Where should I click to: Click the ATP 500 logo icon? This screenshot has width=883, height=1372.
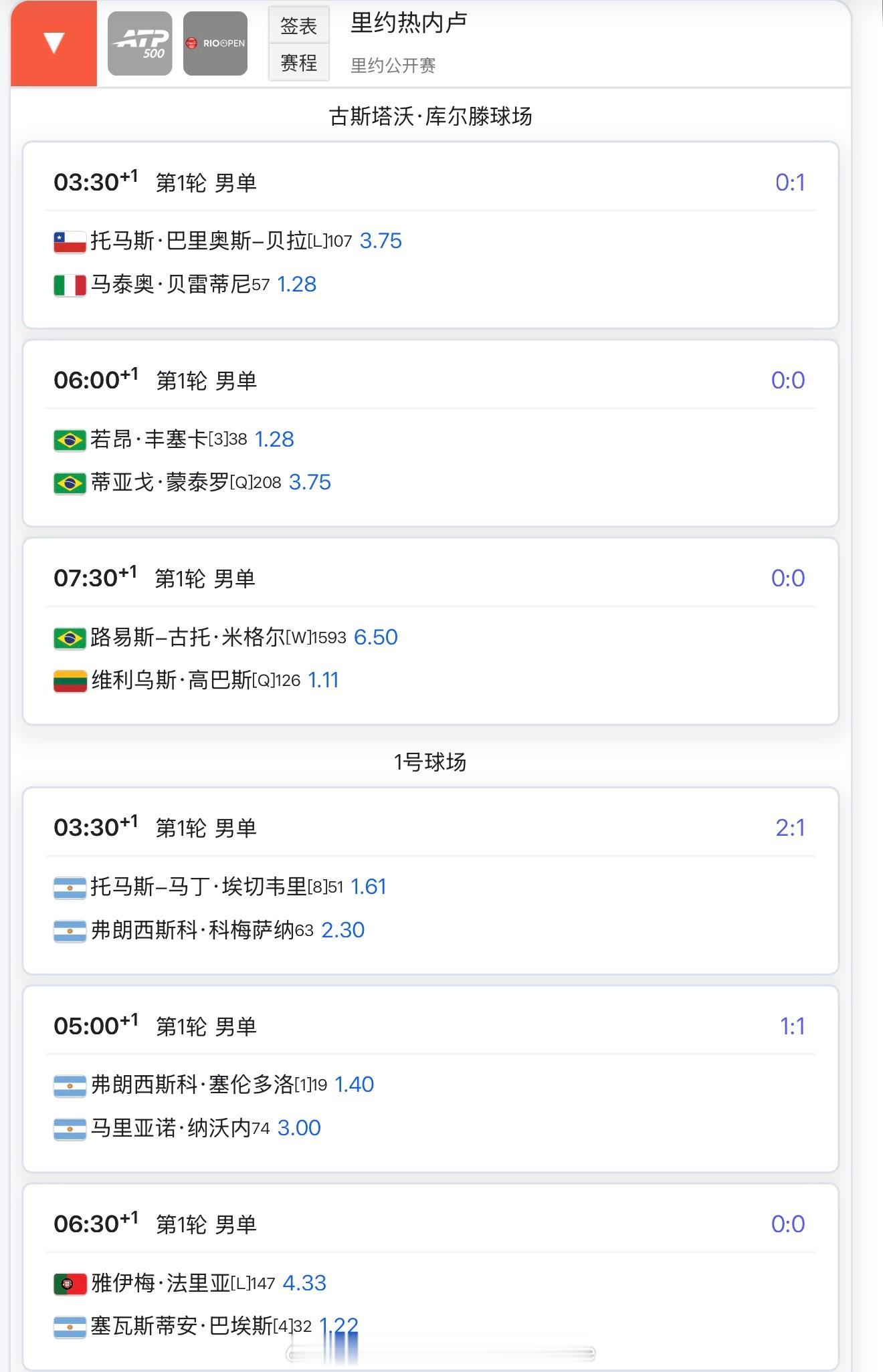[140, 43]
